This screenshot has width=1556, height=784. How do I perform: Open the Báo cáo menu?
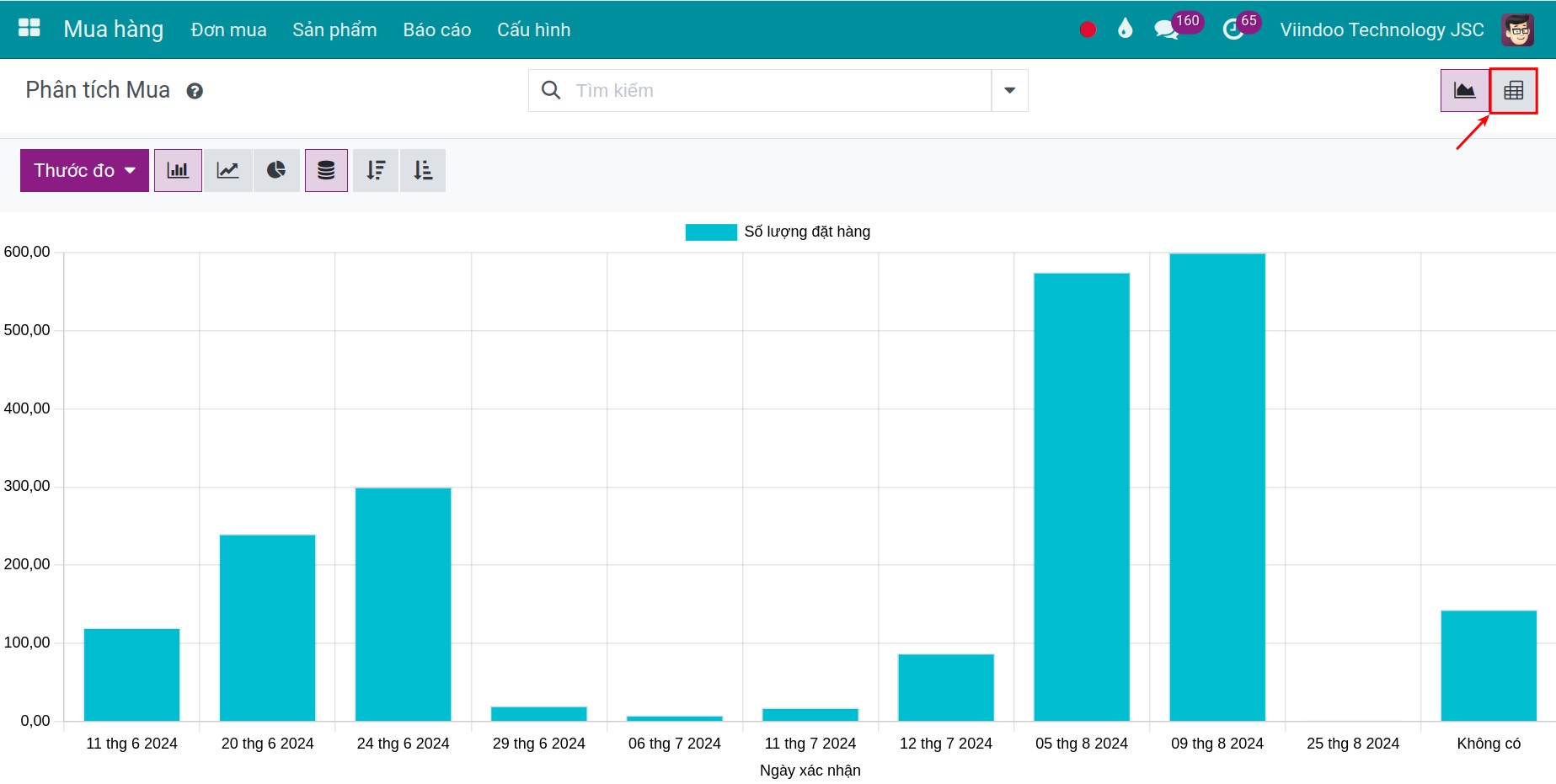coord(436,29)
